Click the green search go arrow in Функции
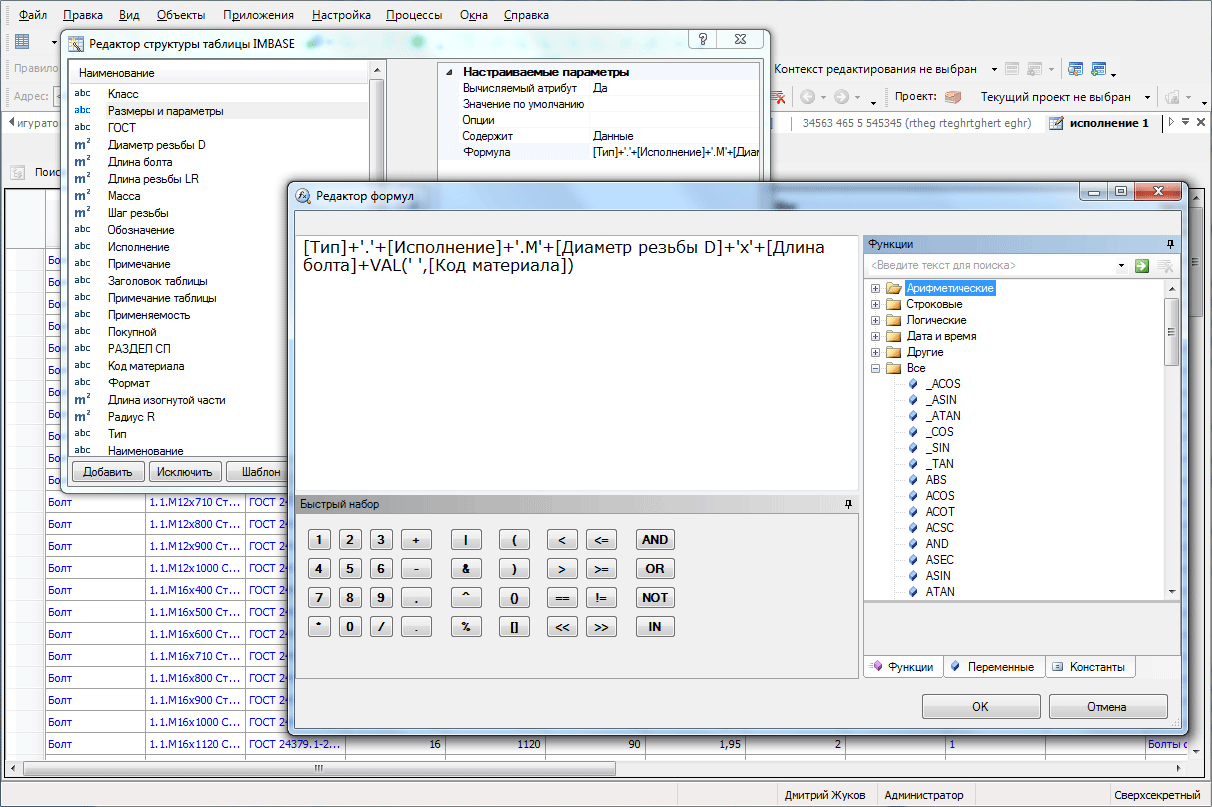The height and width of the screenshot is (807, 1212). [1142, 266]
